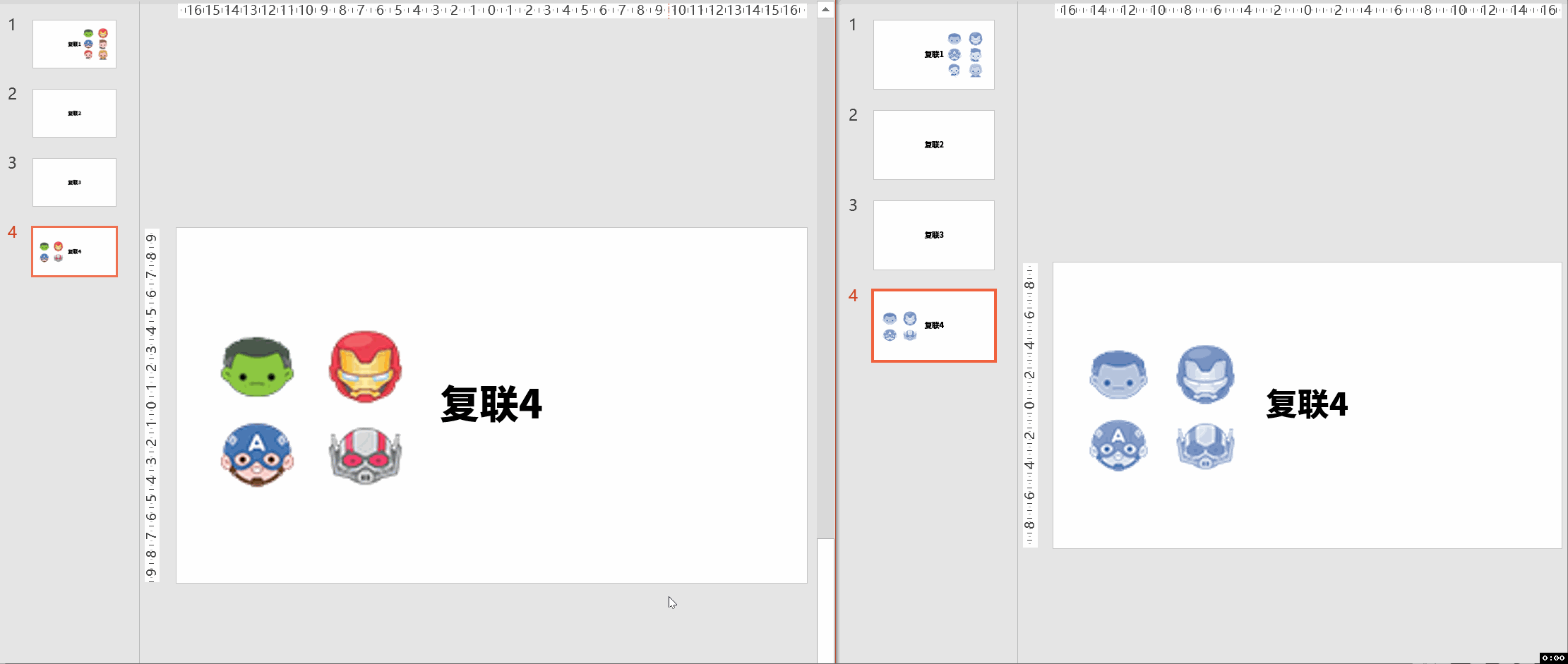Select slide 1 thumbnail in left window

point(74,44)
